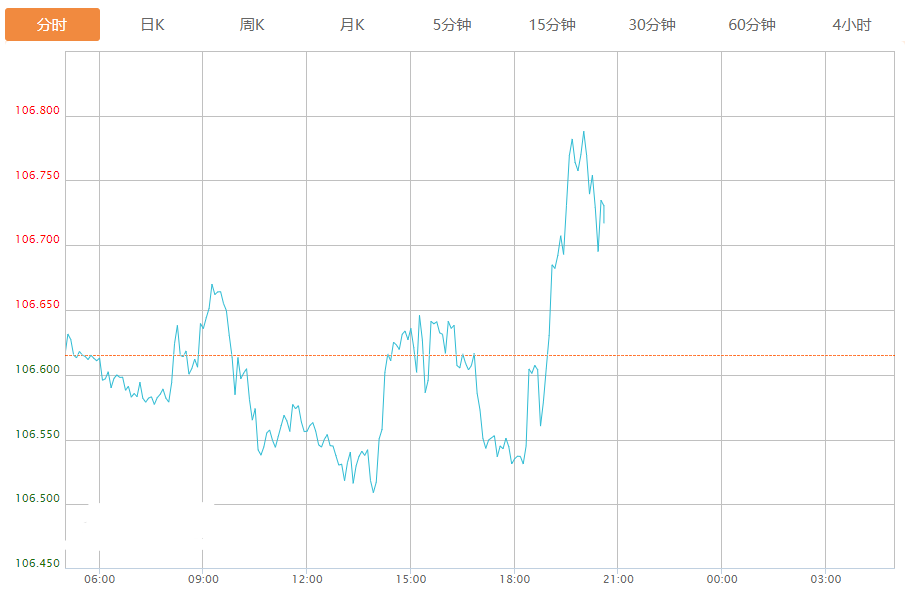Switch to the 日K tab

(152, 25)
